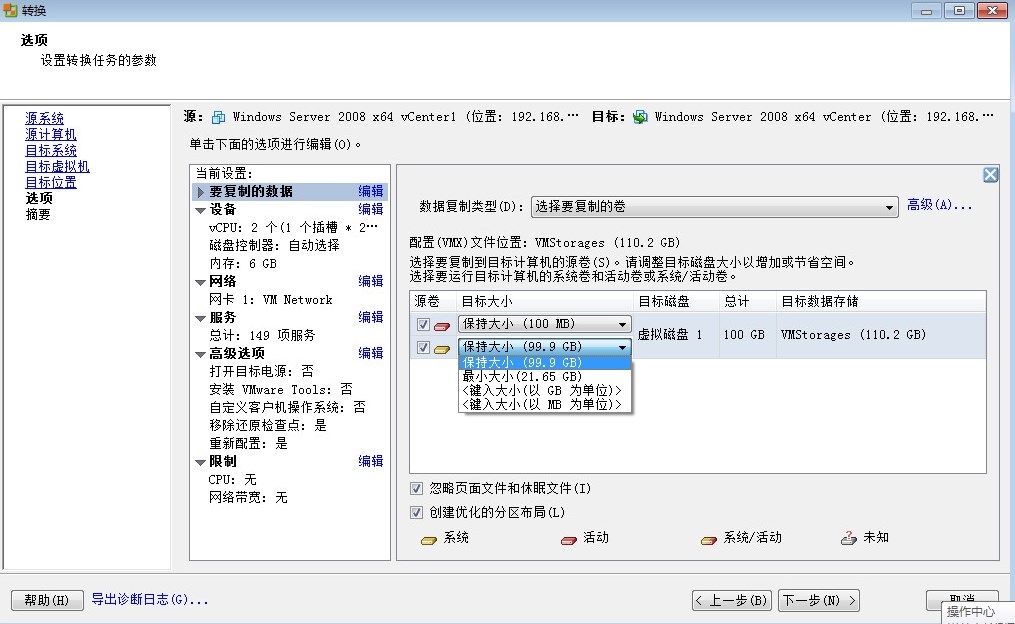Click 编辑 link for 要复制的数据
This screenshot has height=624, width=1015.
(371, 191)
